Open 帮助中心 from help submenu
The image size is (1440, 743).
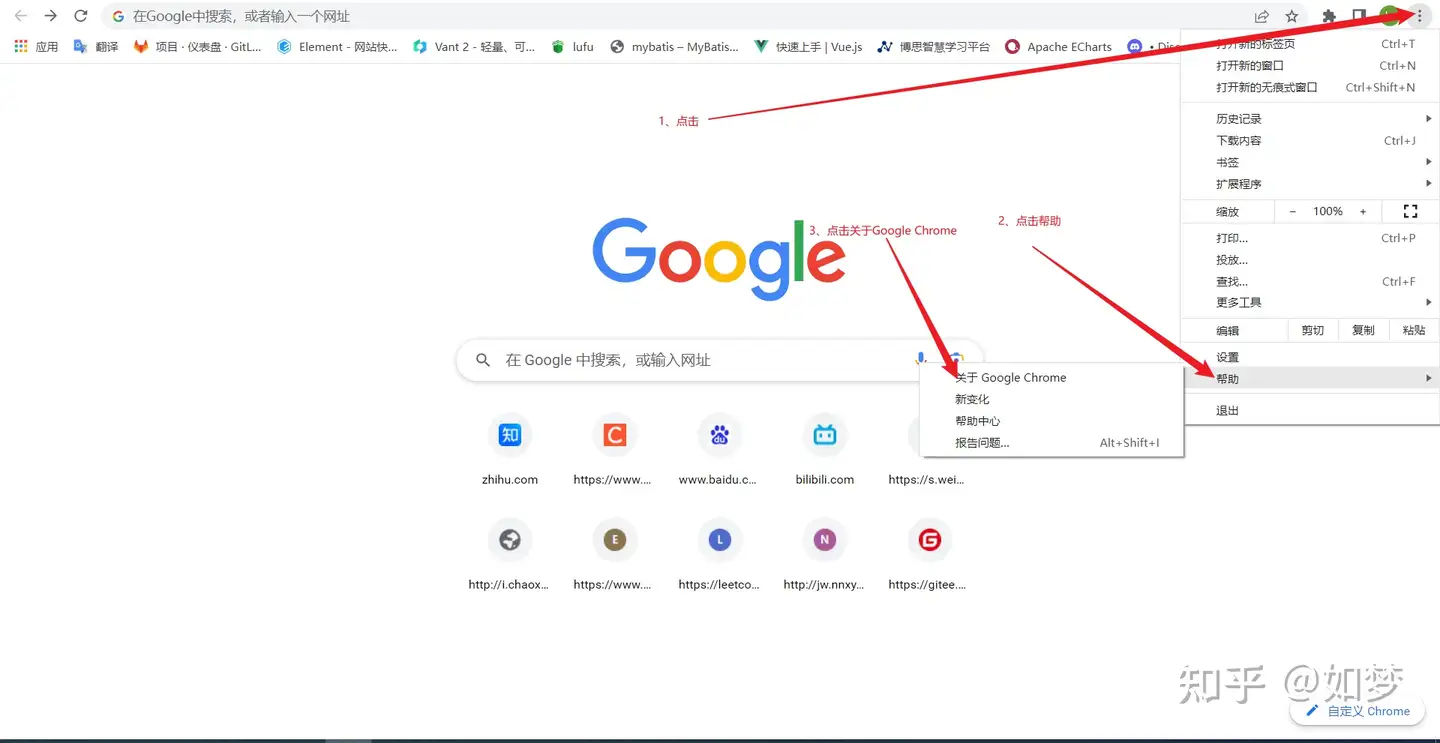pos(1051,421)
